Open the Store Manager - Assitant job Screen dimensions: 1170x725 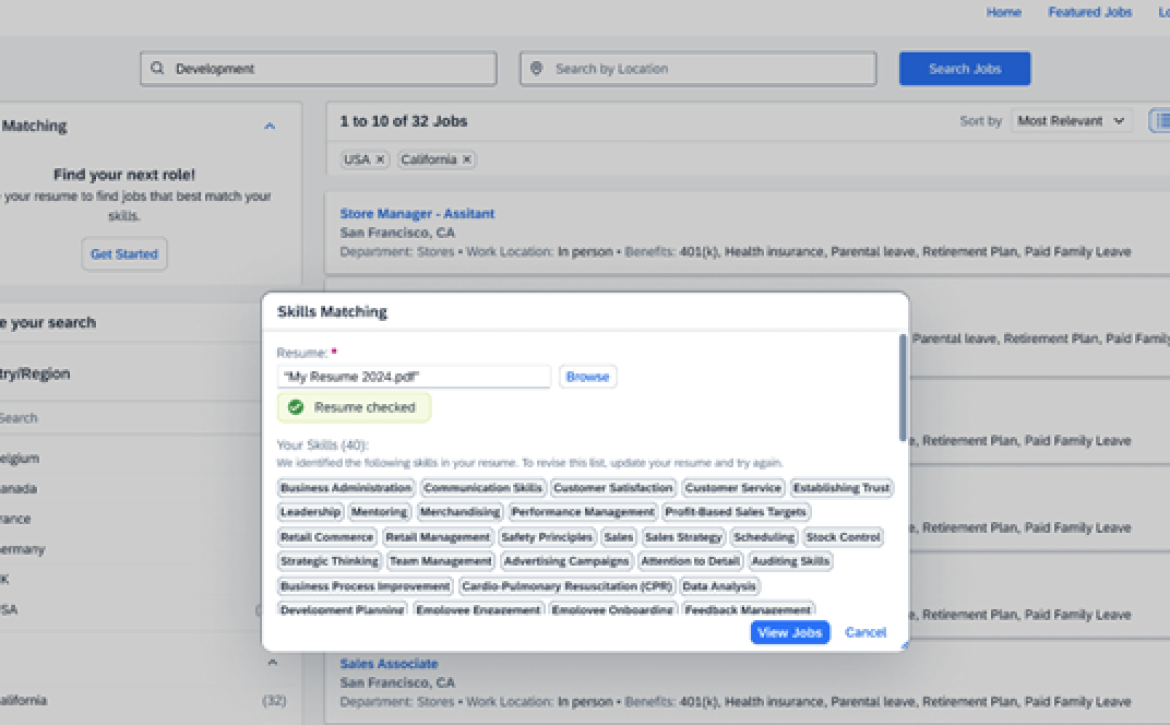click(x=417, y=214)
